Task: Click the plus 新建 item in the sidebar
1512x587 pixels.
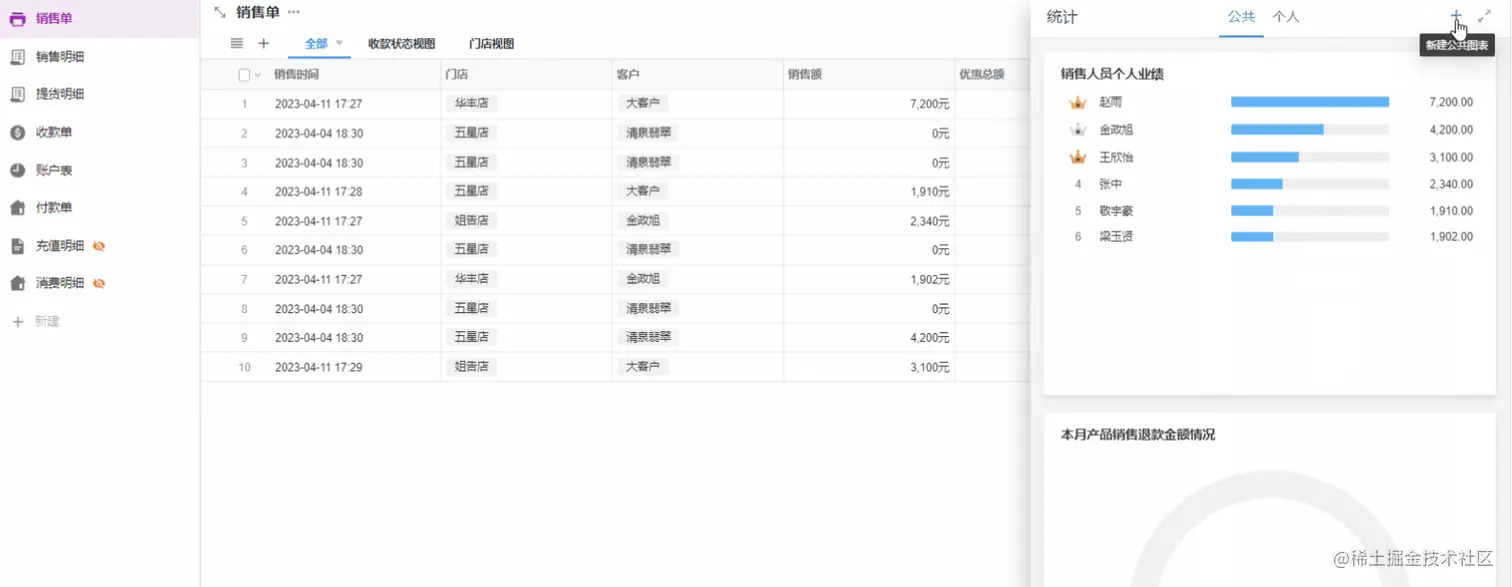Action: click(36, 321)
